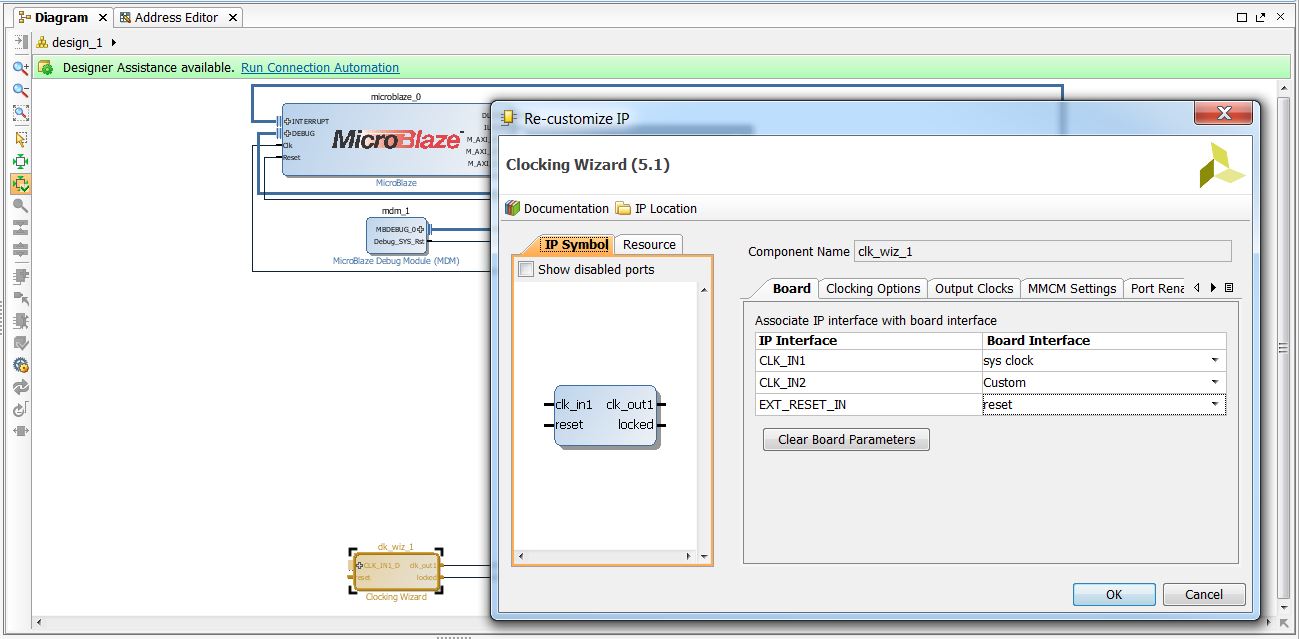
Task: Click the collapse panel arrow icon
Action: tap(20, 42)
